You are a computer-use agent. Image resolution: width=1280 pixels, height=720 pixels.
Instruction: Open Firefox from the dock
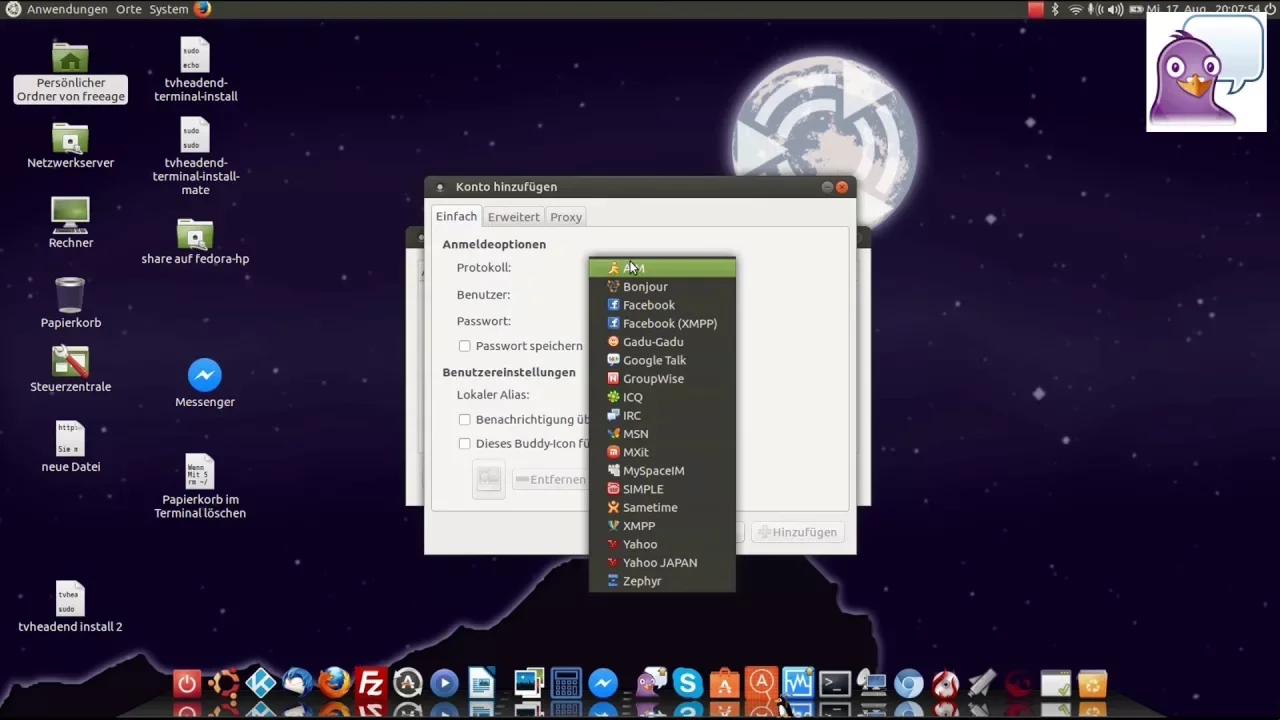coord(334,684)
